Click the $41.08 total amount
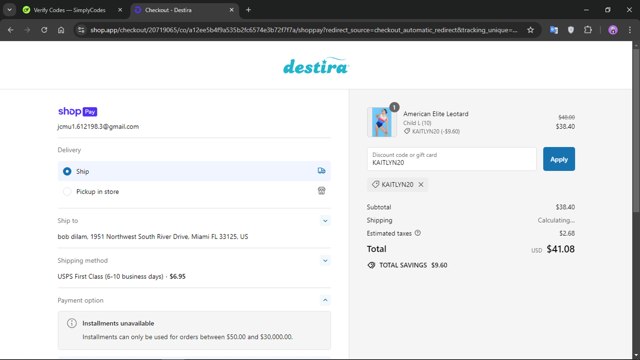 click(560, 249)
